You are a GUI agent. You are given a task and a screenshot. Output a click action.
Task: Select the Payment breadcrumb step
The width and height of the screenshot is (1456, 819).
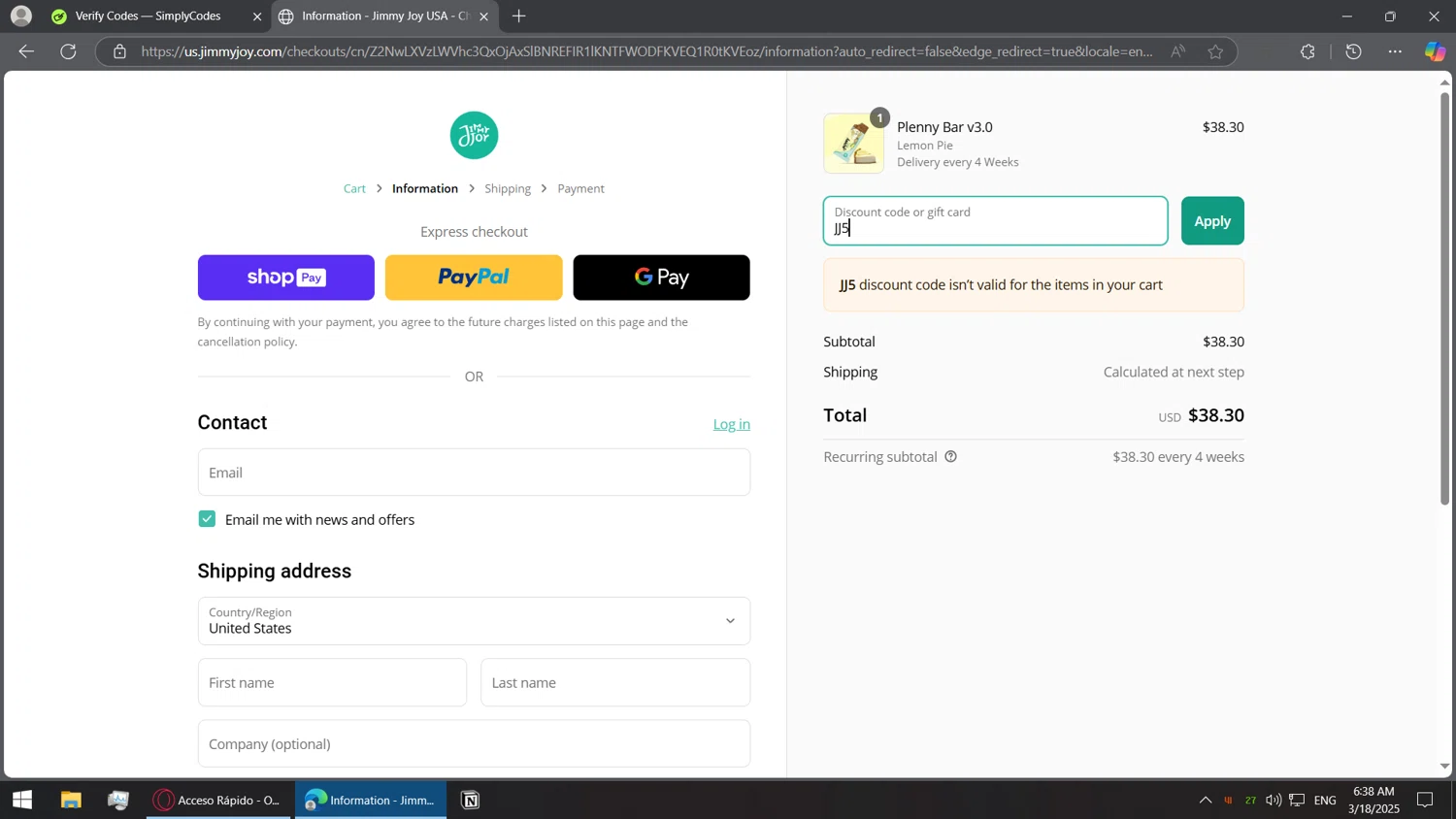[580, 188]
